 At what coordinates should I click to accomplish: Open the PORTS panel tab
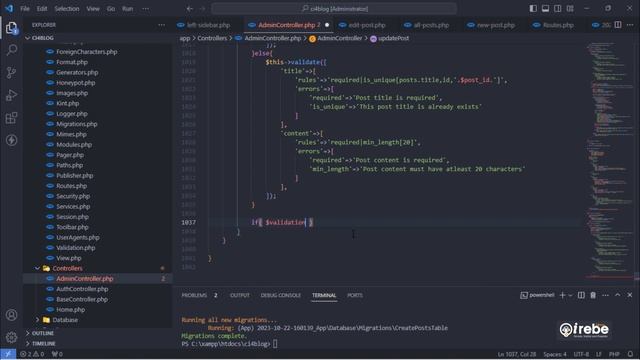[355, 295]
